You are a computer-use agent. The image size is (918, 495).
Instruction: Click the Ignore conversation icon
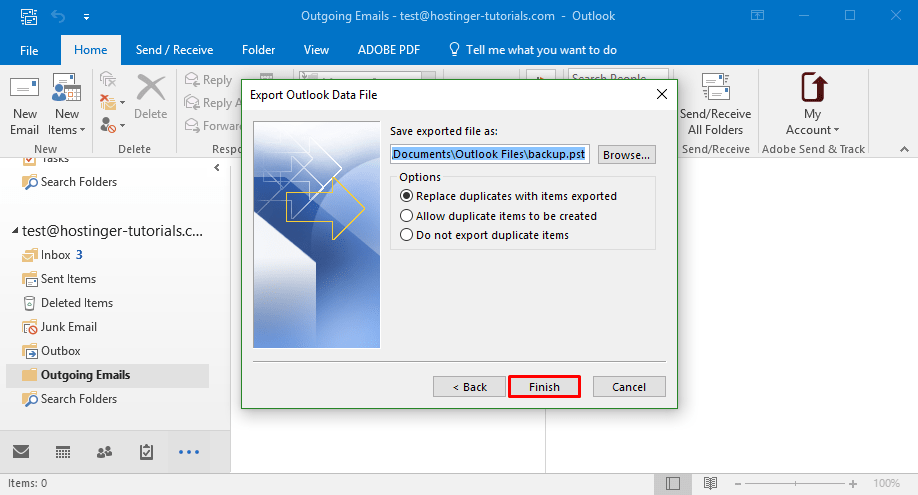pyautogui.click(x=108, y=80)
